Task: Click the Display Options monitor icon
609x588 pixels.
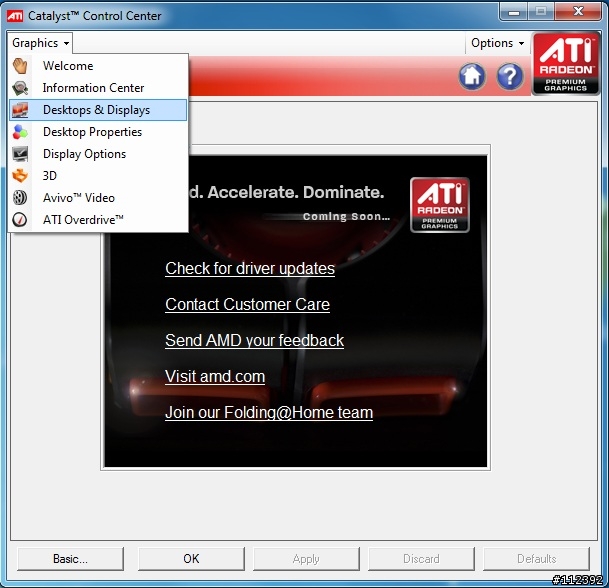Action: click(x=20, y=154)
